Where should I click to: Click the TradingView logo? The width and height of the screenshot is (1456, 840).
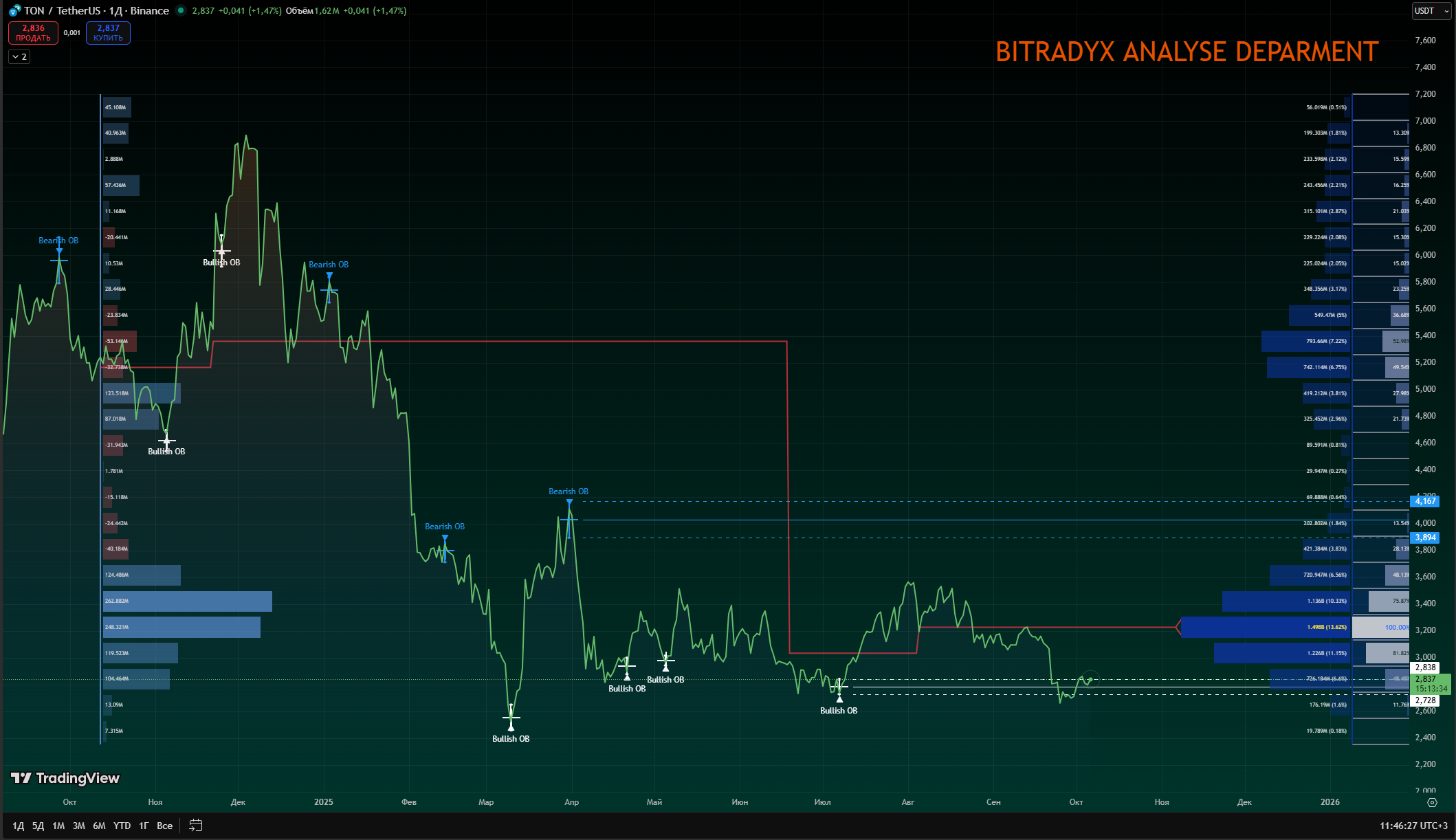pos(65,778)
